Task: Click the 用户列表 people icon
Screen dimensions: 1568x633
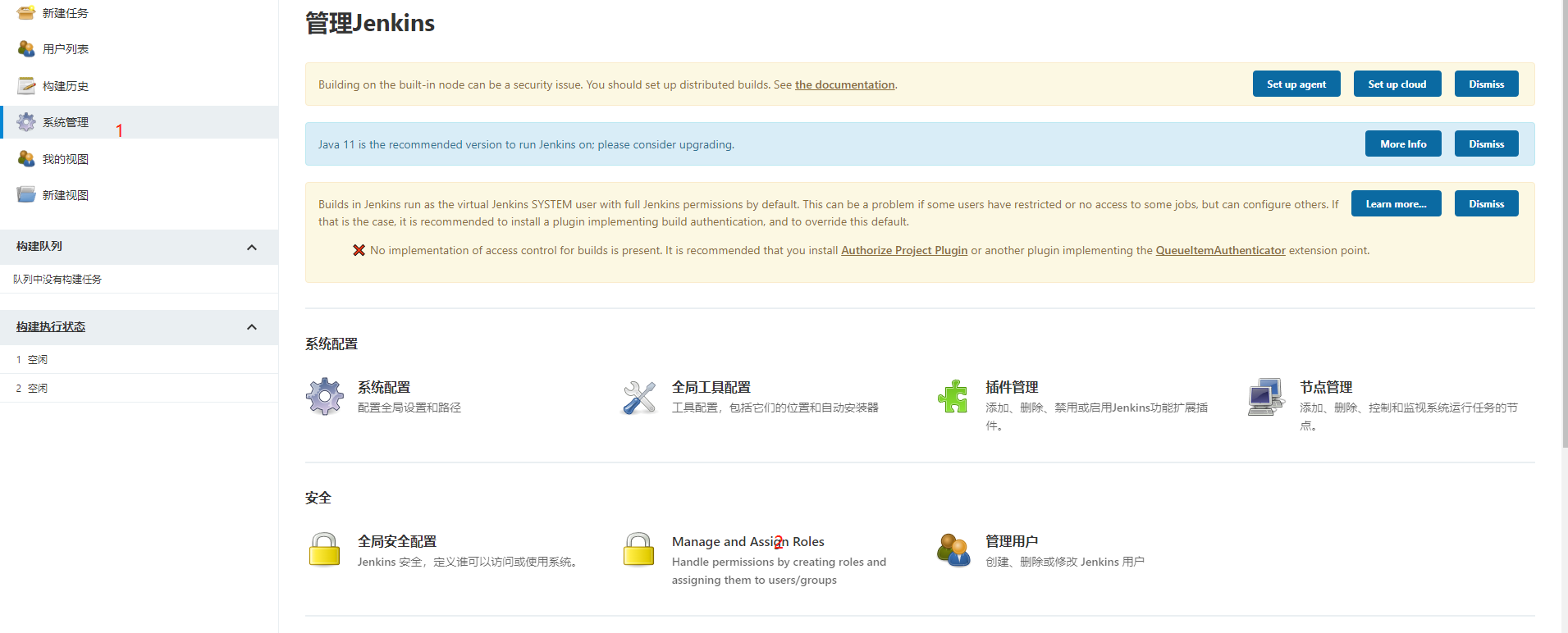Action: point(26,49)
